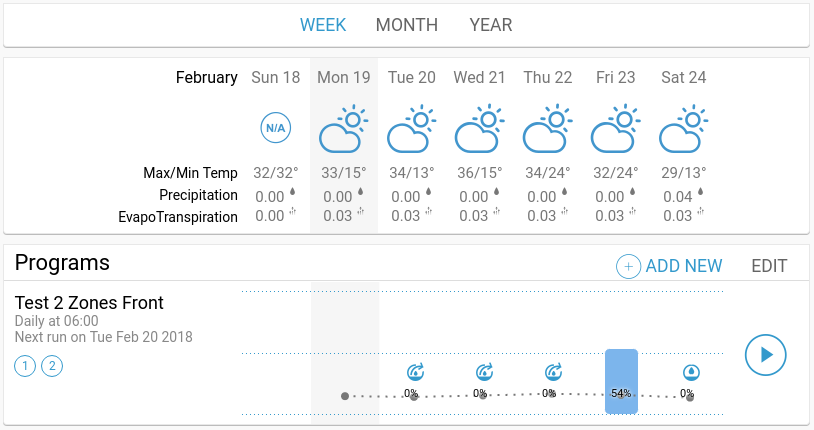Switch to the MONTH tab
The image size is (814, 430).
(x=407, y=25)
